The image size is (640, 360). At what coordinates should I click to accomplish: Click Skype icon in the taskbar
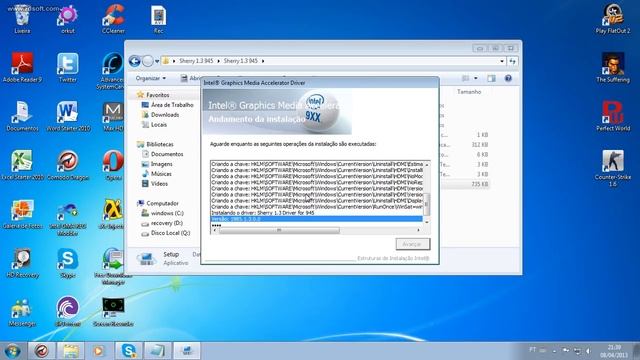tap(129, 351)
